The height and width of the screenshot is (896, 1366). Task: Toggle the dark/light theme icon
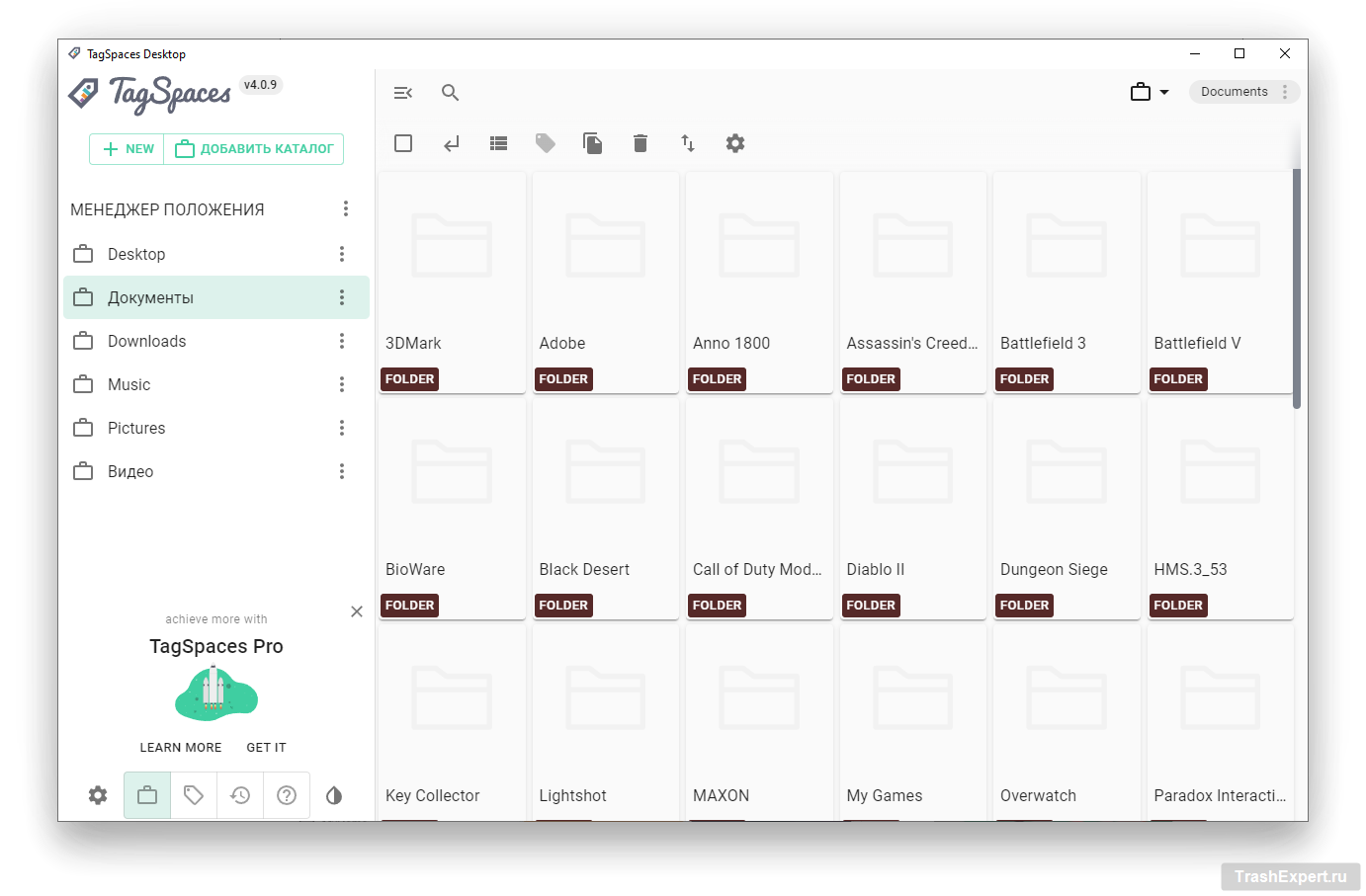(334, 795)
